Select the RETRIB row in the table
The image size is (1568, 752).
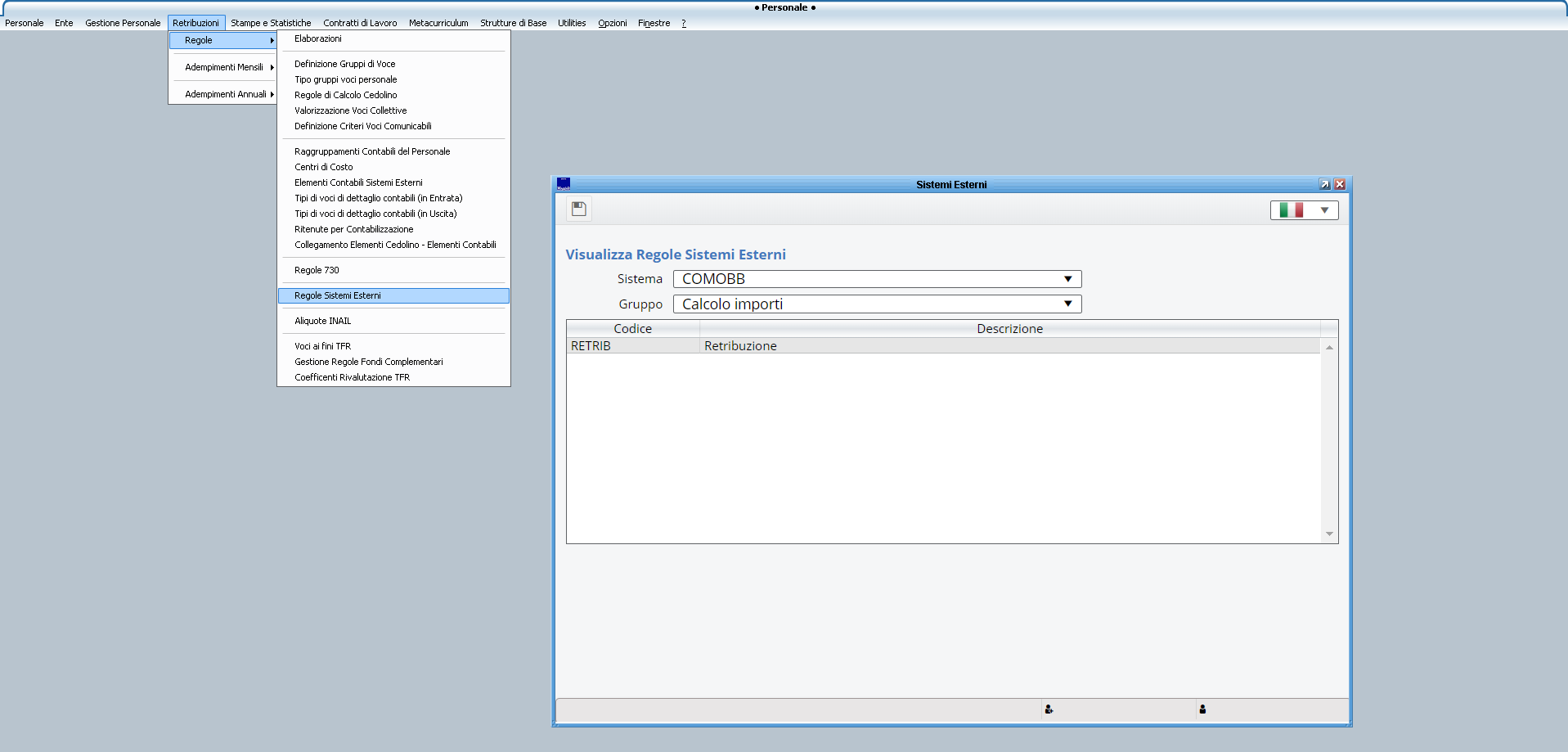[x=736, y=346]
